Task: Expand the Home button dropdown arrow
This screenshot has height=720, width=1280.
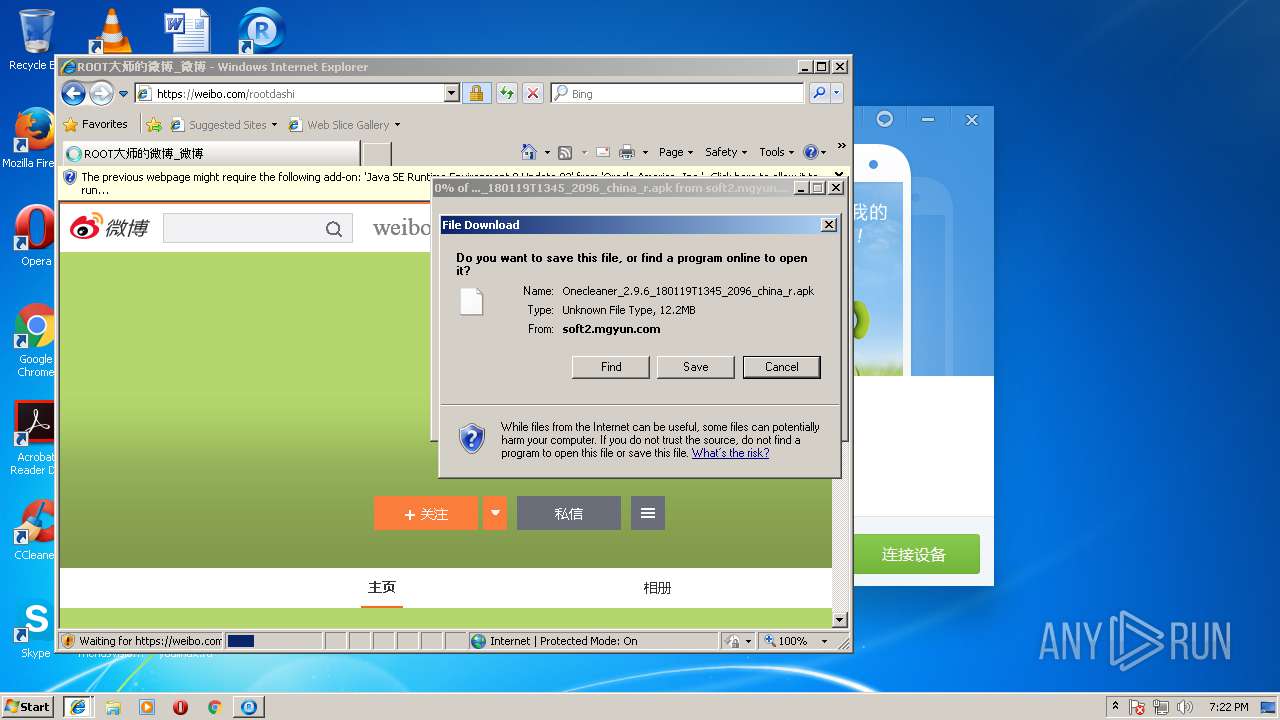Action: click(x=546, y=153)
